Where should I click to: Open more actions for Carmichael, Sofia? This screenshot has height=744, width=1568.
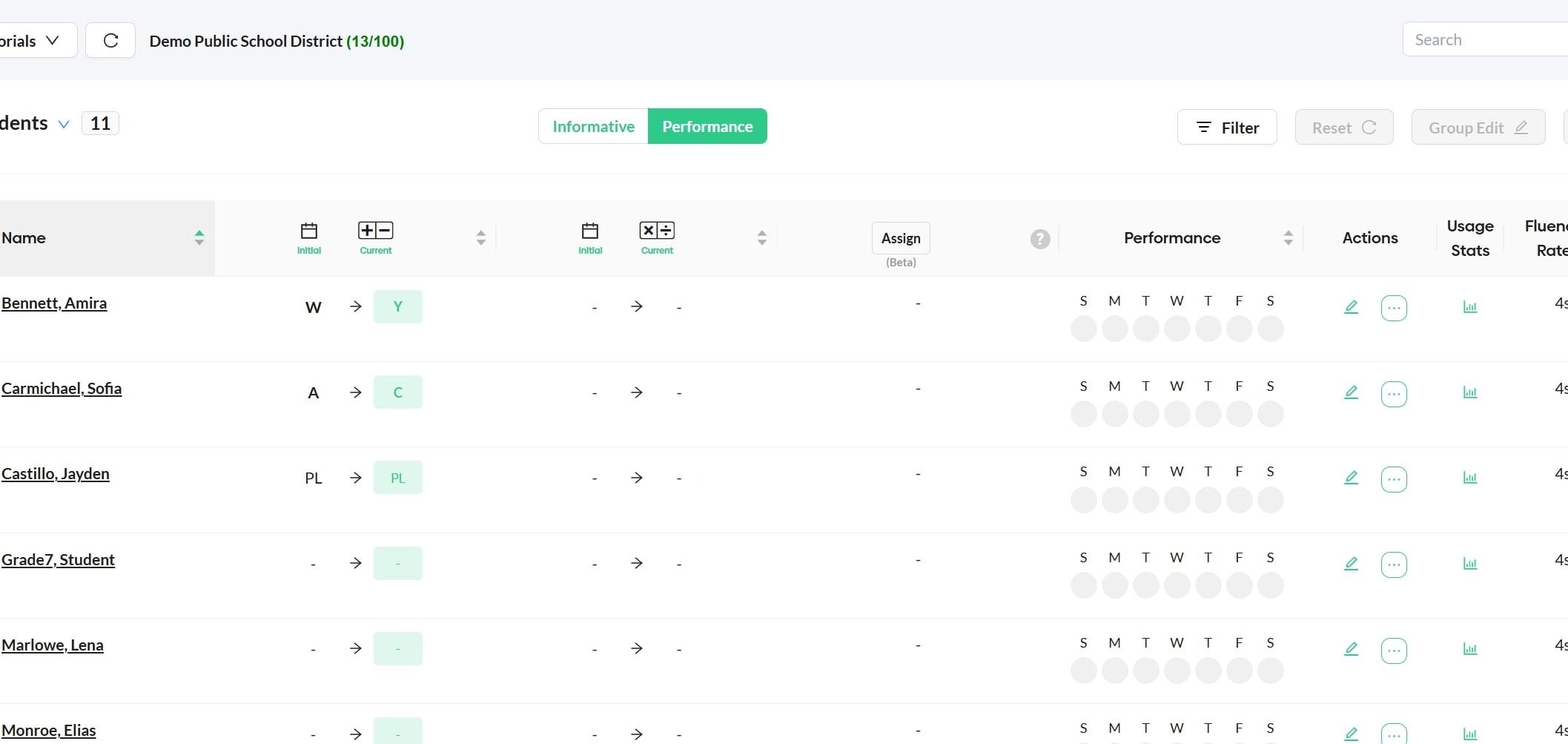pos(1394,393)
